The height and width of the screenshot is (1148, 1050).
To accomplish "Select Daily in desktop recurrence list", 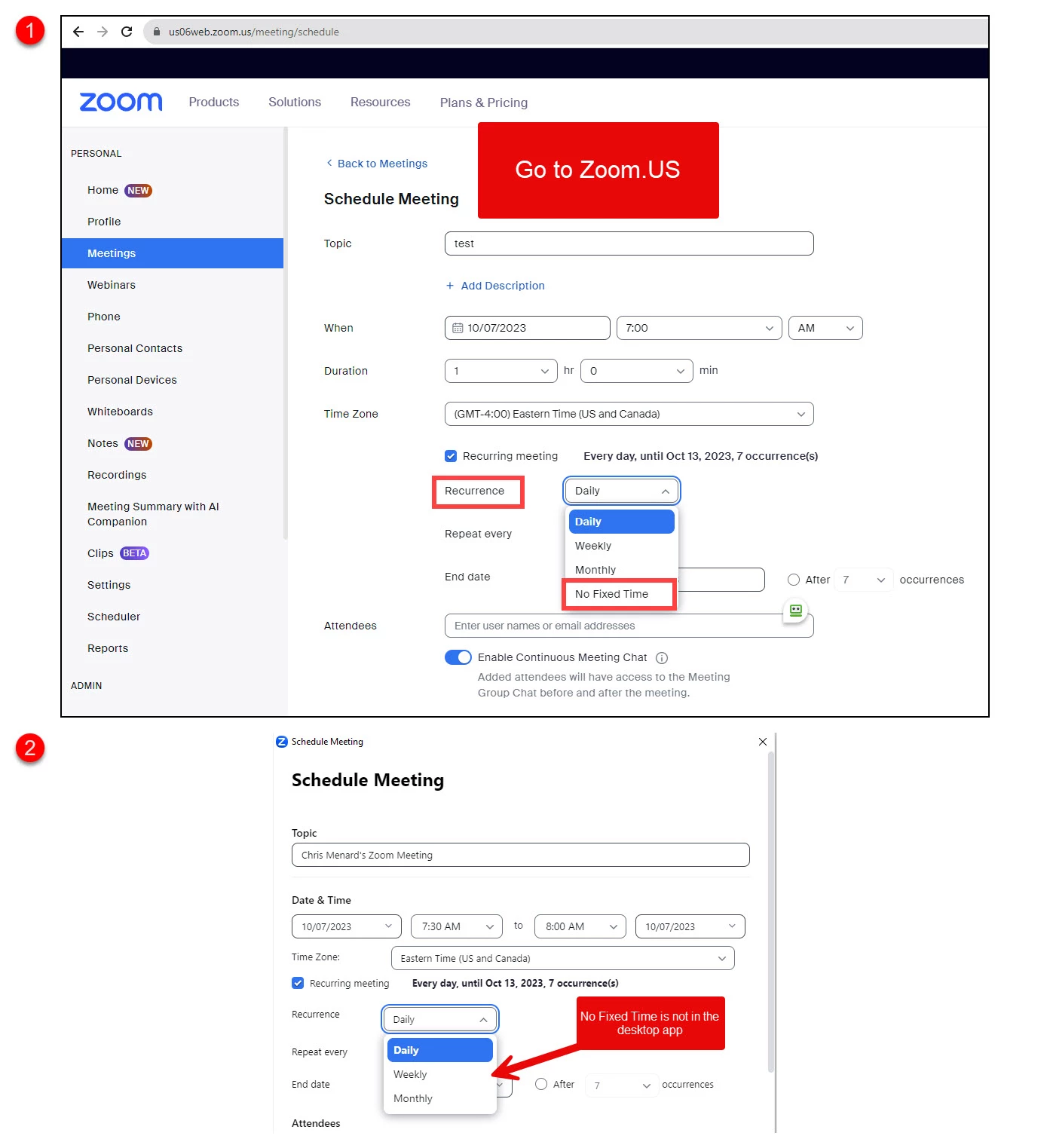I will [x=440, y=1050].
